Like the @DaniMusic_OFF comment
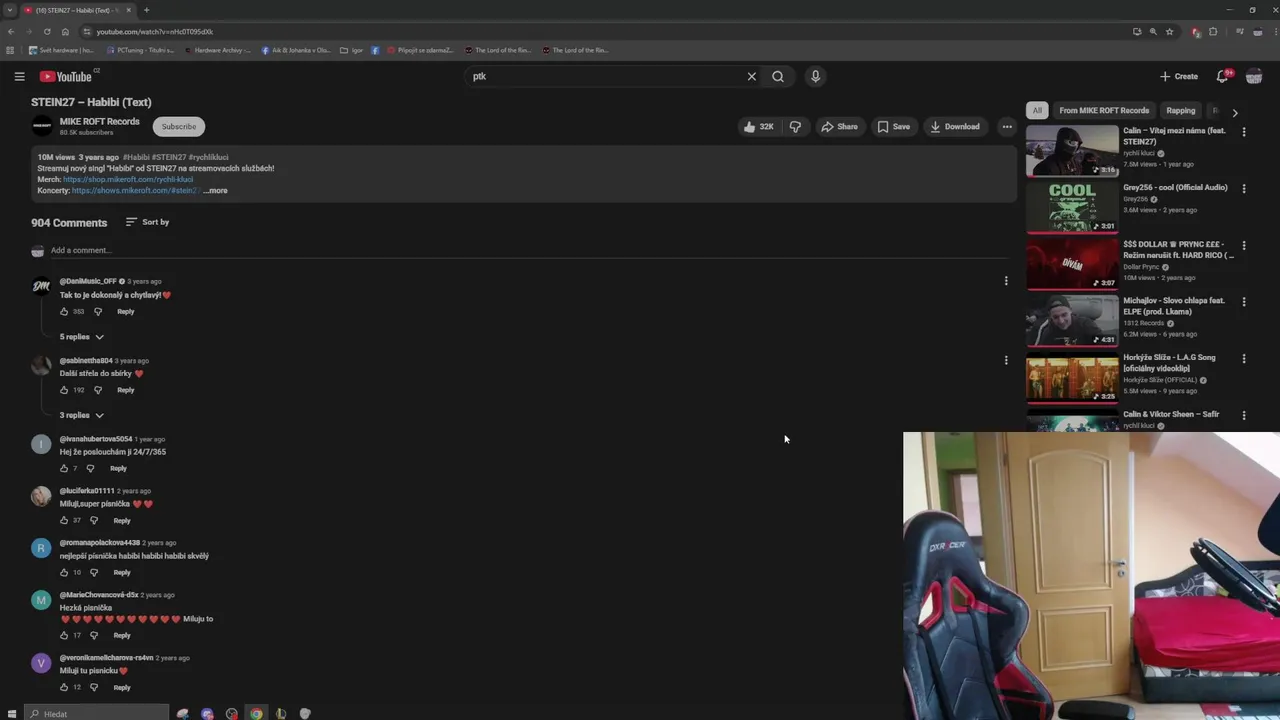This screenshot has height=720, width=1280. click(64, 312)
